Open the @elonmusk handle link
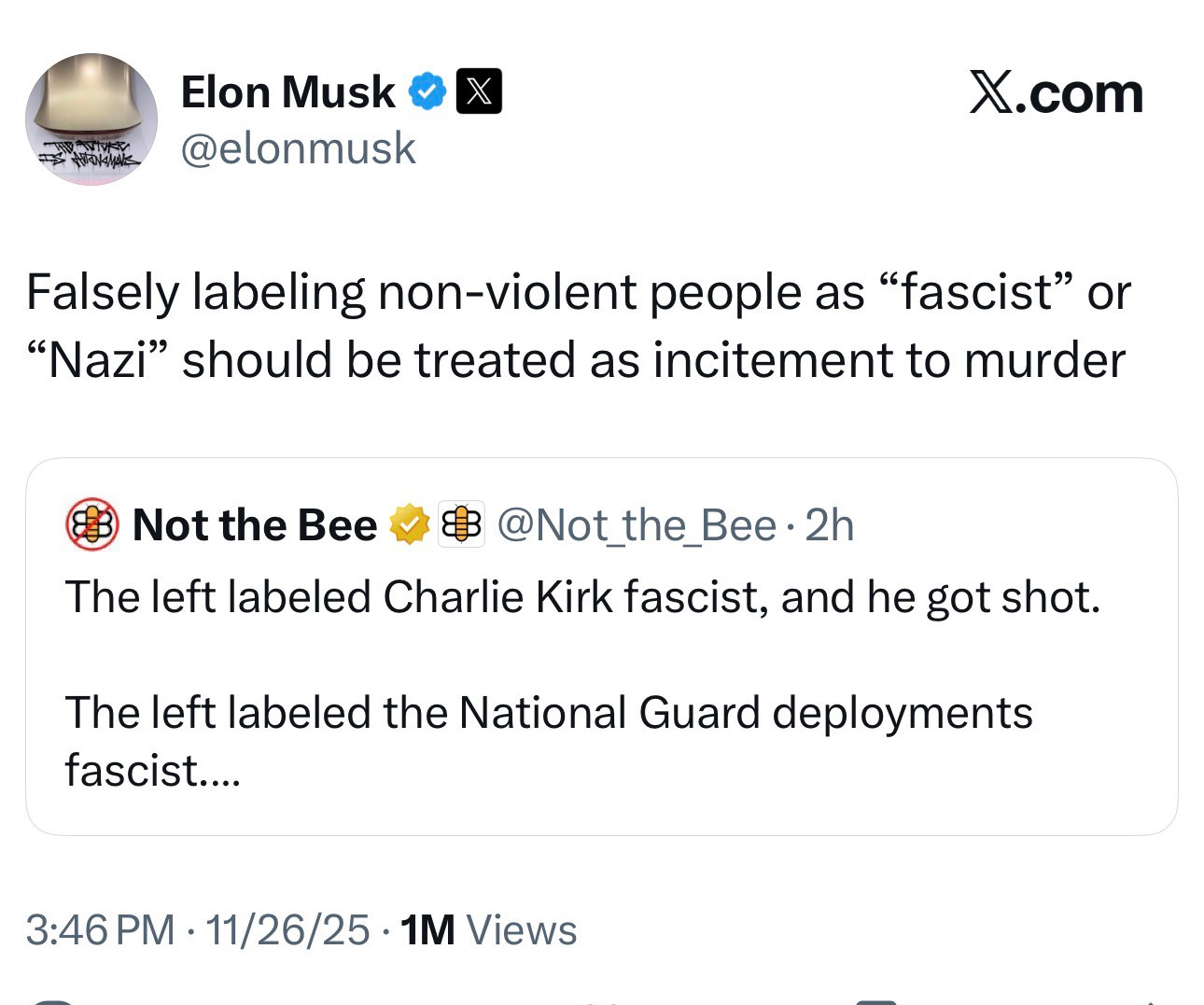The width and height of the screenshot is (1204, 1005). click(298, 148)
